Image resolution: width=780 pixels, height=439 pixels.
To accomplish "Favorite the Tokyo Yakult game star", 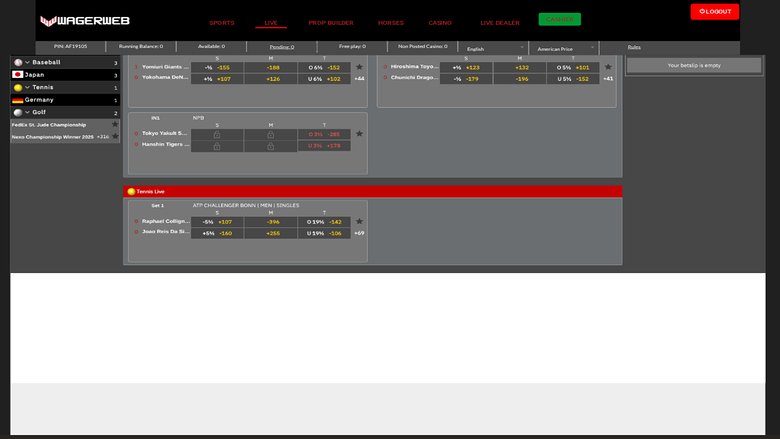I will (359, 133).
